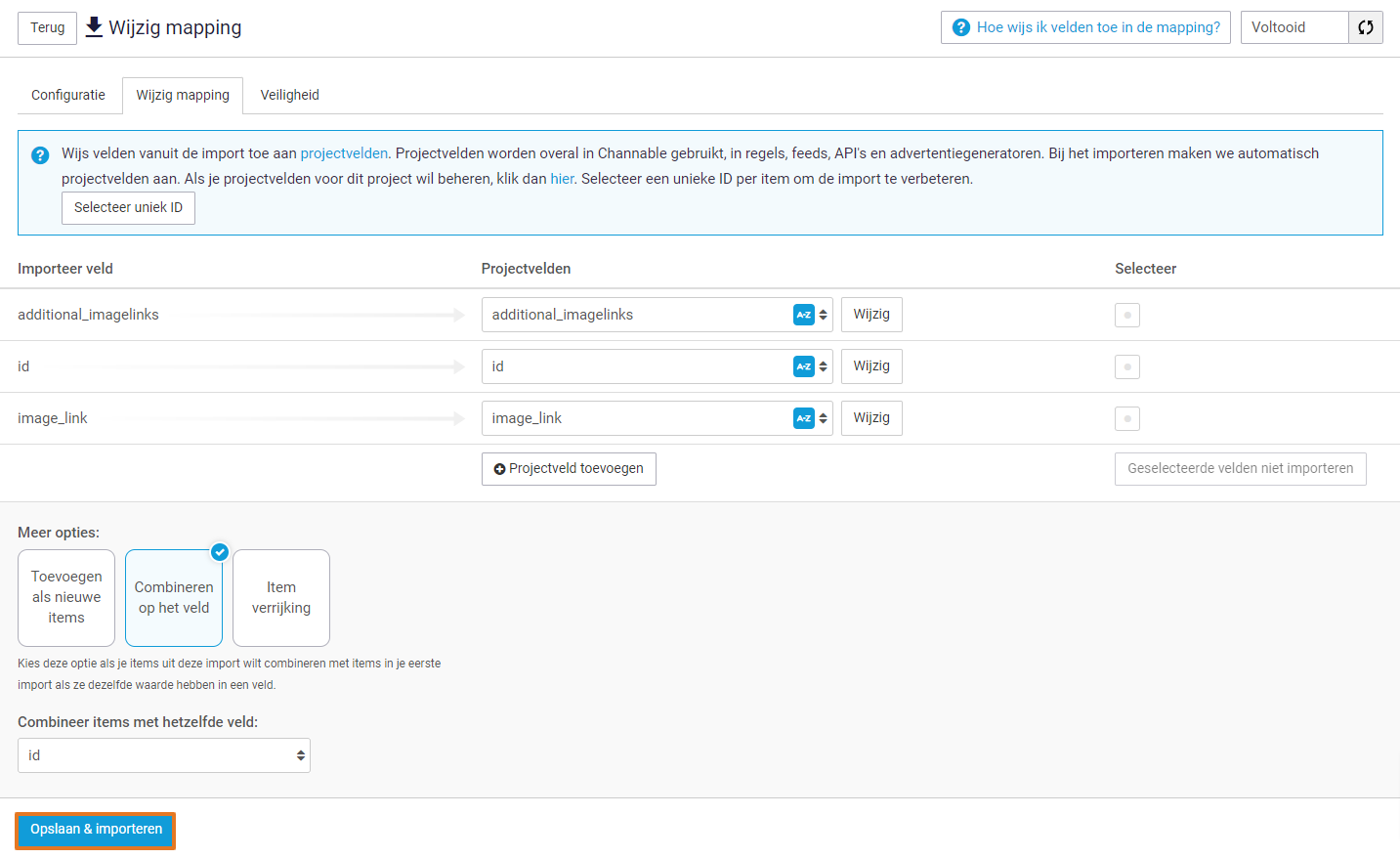Image resolution: width=1400 pixels, height=858 pixels.
Task: Click the Terug back button
Action: 47,27
